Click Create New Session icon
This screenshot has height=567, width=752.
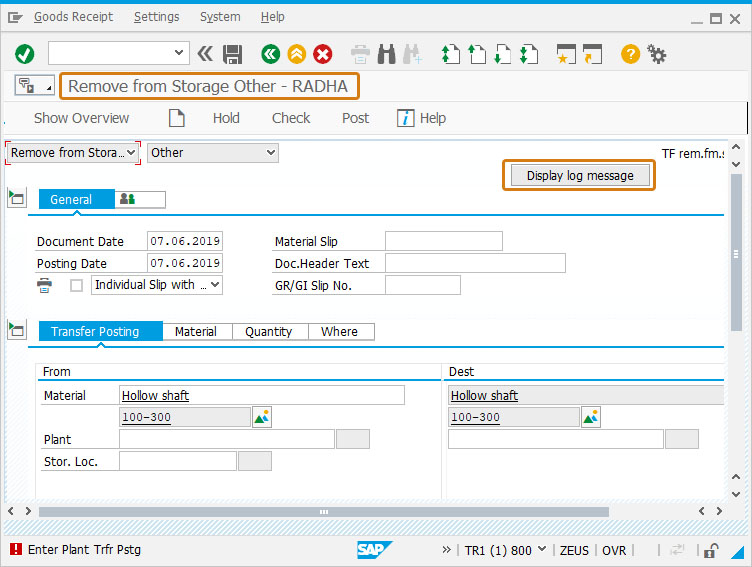pyautogui.click(x=566, y=54)
